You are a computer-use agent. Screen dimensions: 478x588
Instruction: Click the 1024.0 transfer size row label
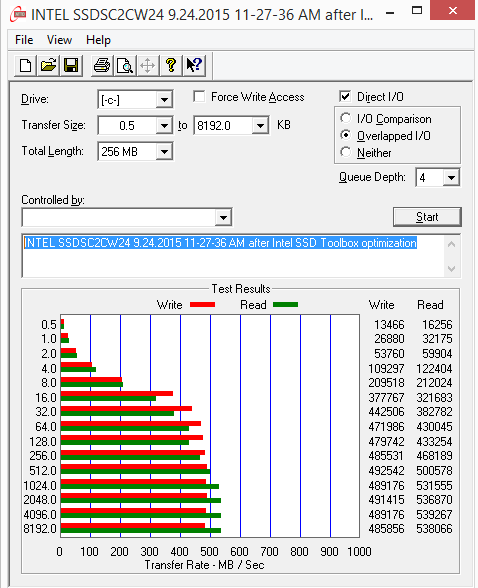click(x=40, y=486)
